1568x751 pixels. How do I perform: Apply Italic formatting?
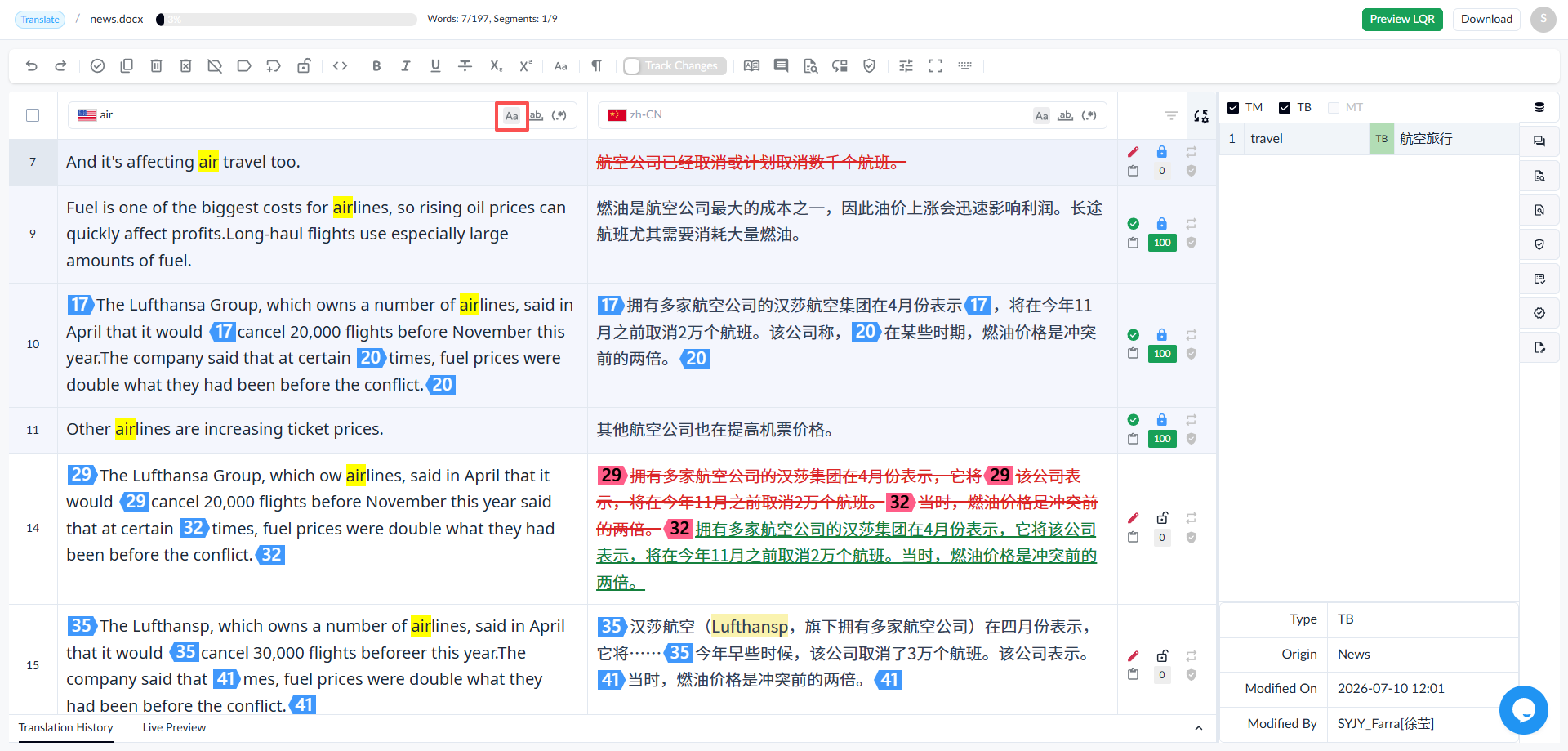(x=406, y=66)
